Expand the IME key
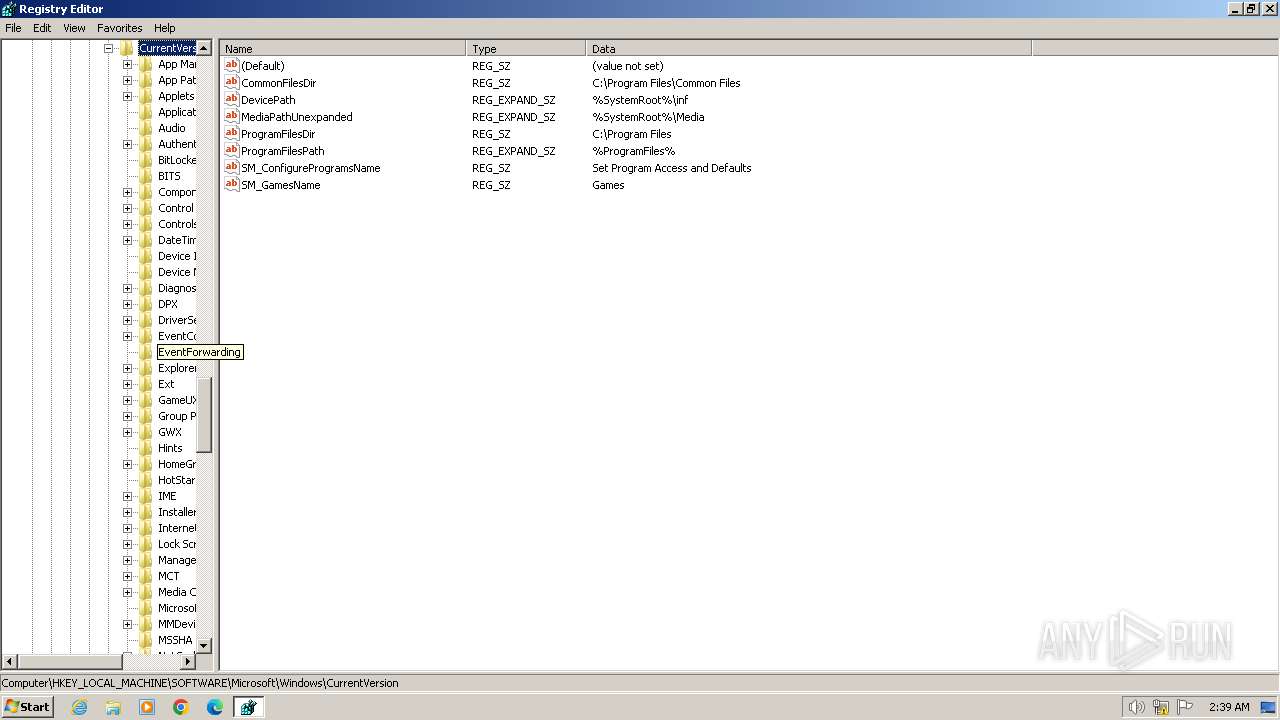 pos(127,496)
